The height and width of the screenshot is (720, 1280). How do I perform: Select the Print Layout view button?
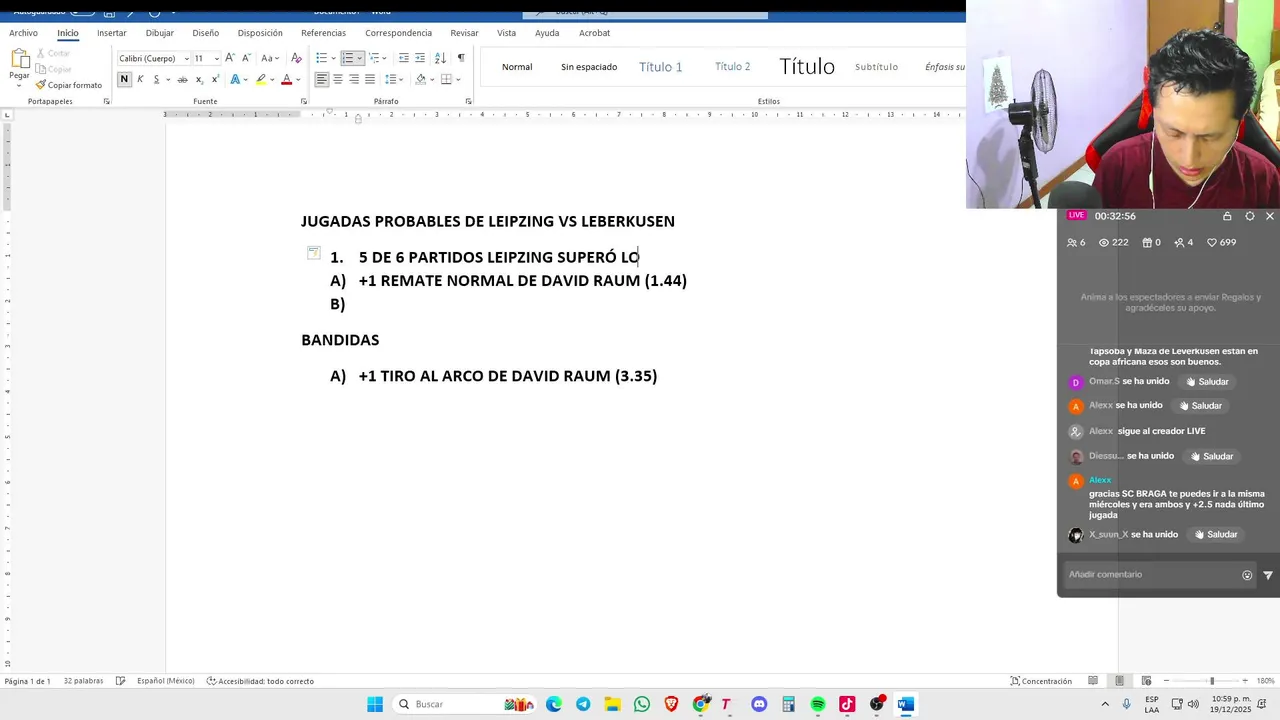pyautogui.click(x=1119, y=681)
